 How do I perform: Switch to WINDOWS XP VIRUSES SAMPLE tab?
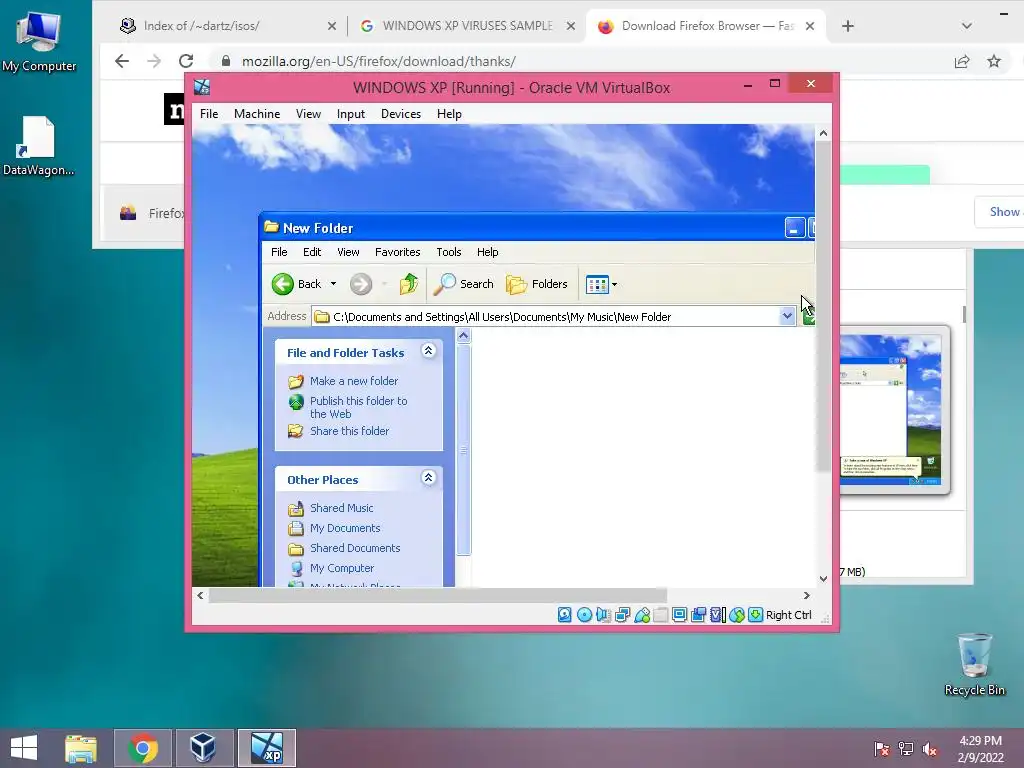467,26
